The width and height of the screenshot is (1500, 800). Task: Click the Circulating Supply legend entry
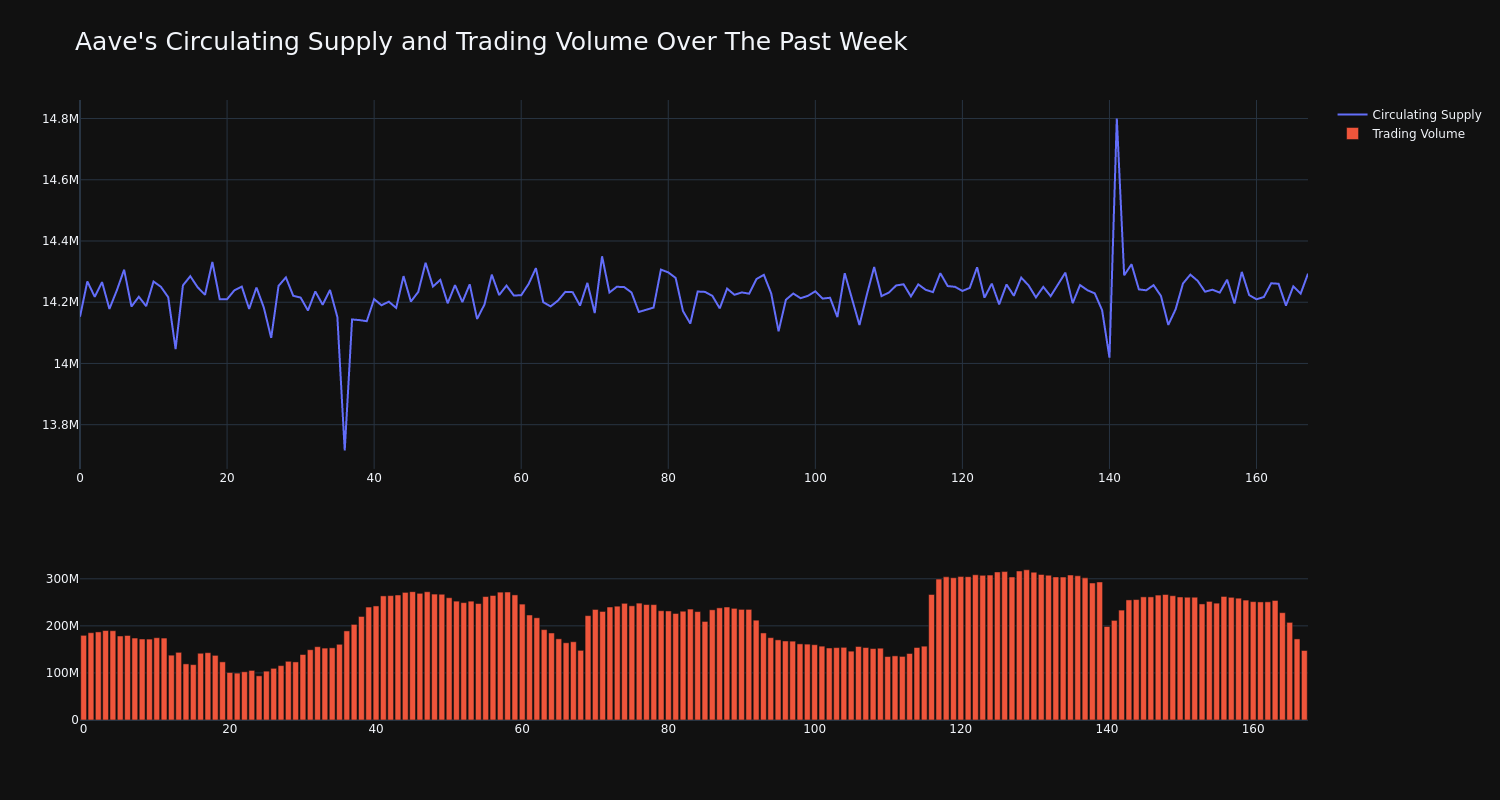[1409, 115]
